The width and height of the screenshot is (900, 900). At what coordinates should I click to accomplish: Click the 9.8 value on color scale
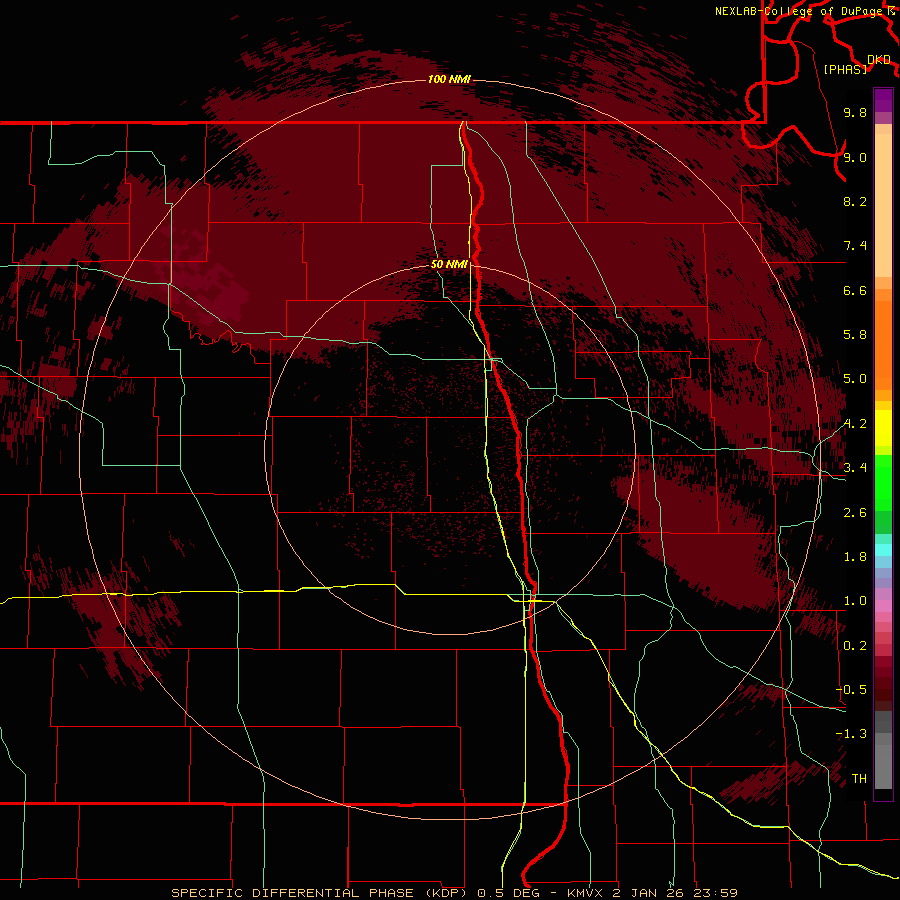point(855,112)
